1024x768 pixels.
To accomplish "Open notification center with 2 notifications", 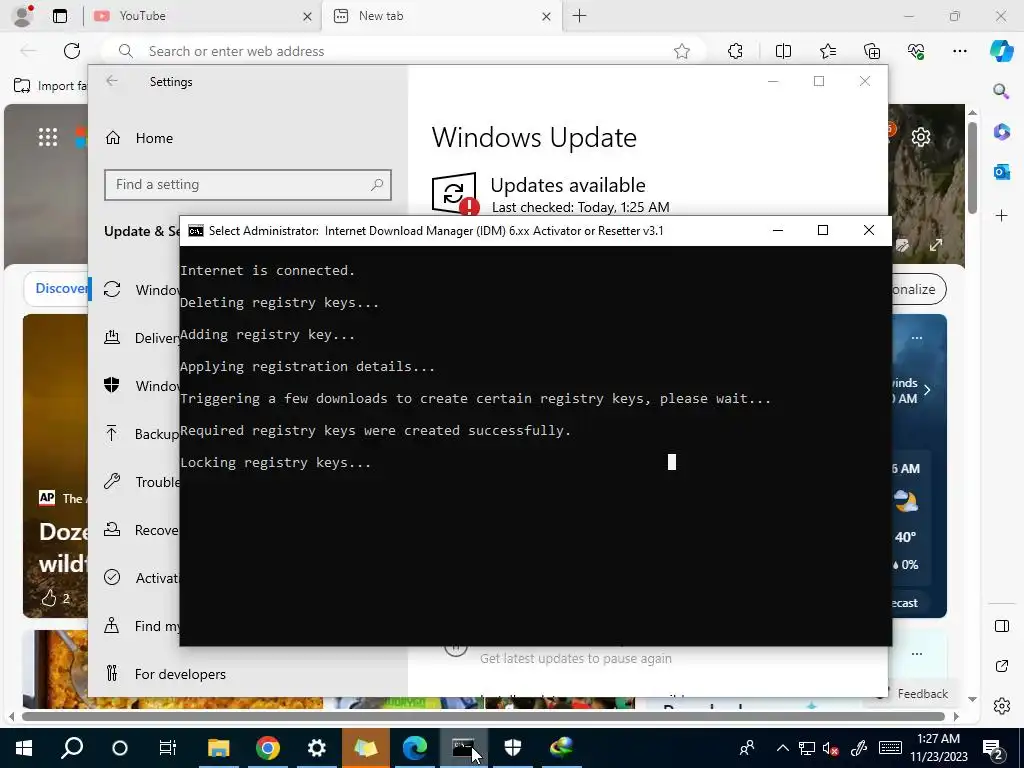I will click(993, 748).
